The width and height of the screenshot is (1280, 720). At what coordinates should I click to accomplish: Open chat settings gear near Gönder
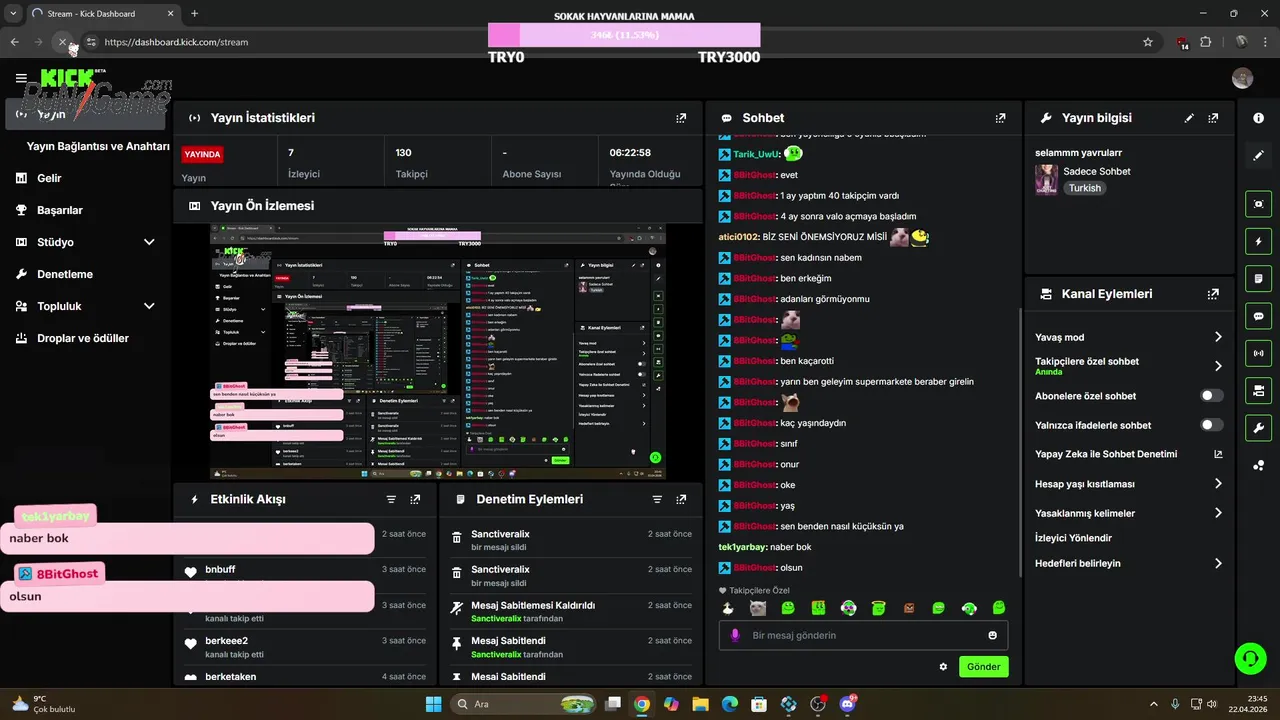pyautogui.click(x=943, y=666)
